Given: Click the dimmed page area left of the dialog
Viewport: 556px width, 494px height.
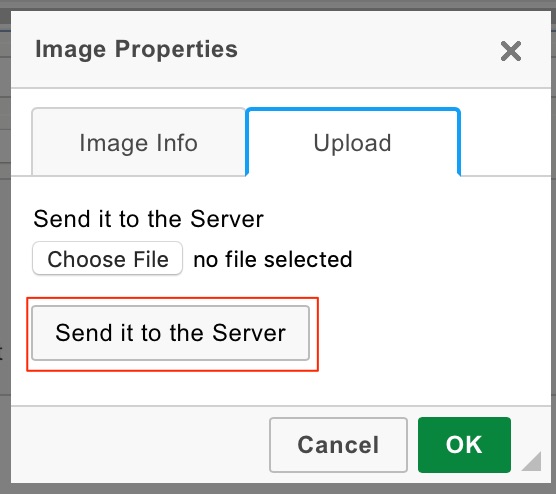Looking at the screenshot, I should tap(5, 248).
